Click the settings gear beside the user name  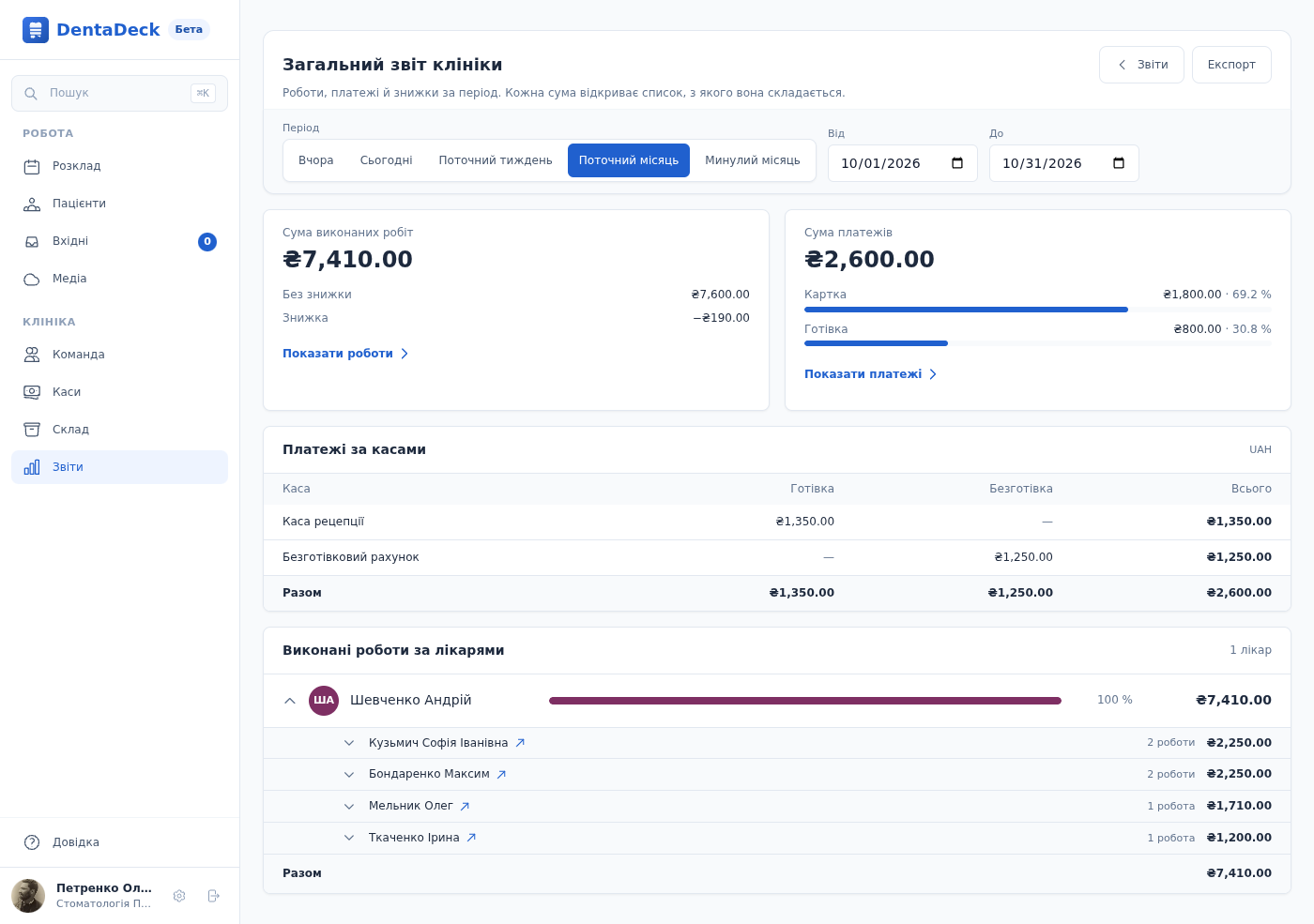point(179,896)
